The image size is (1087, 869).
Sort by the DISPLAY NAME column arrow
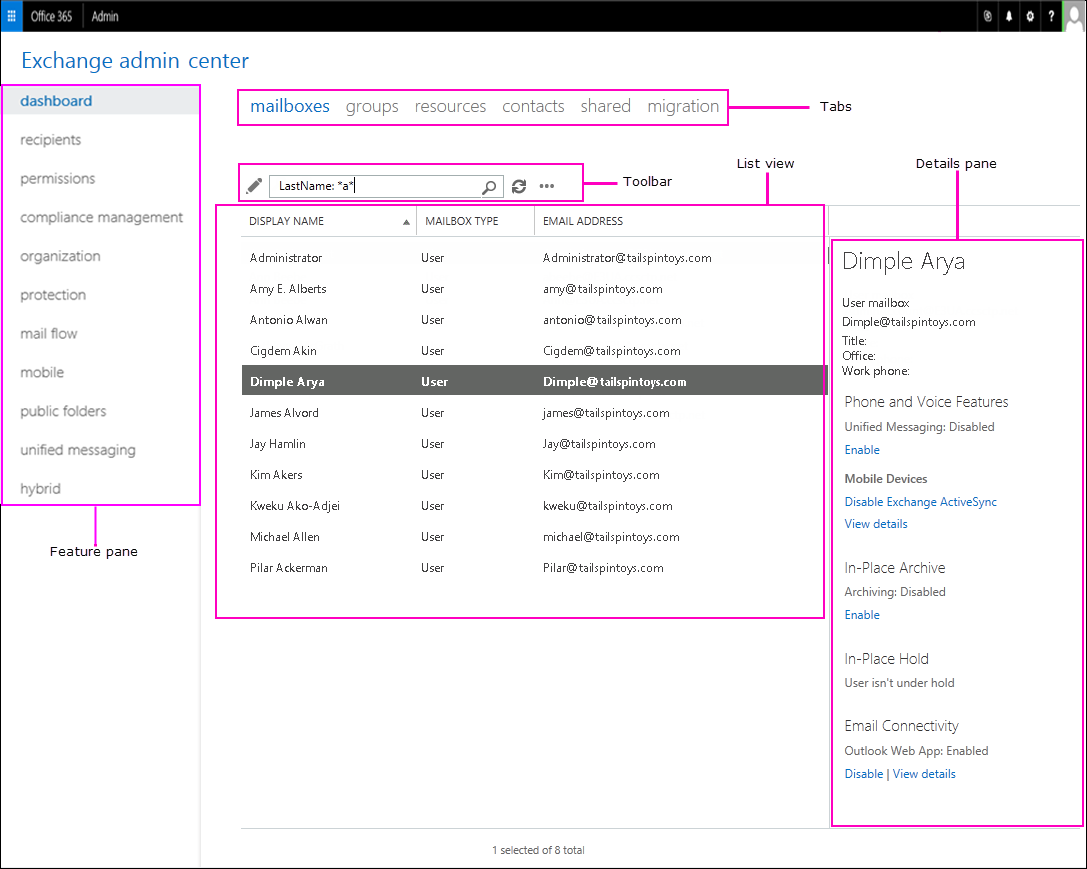[x=406, y=222]
